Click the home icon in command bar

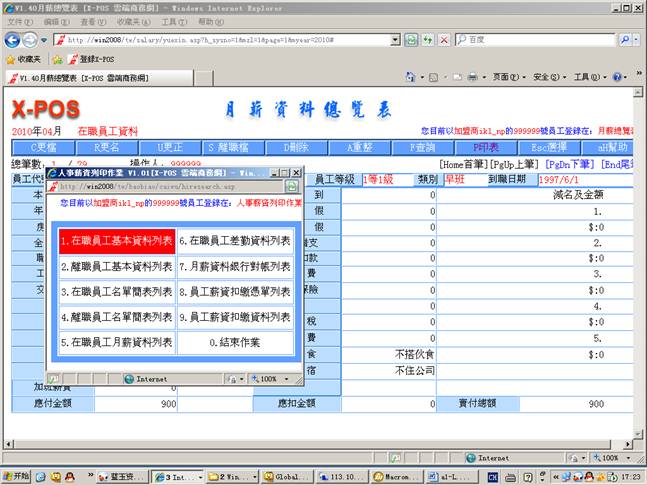coord(411,77)
